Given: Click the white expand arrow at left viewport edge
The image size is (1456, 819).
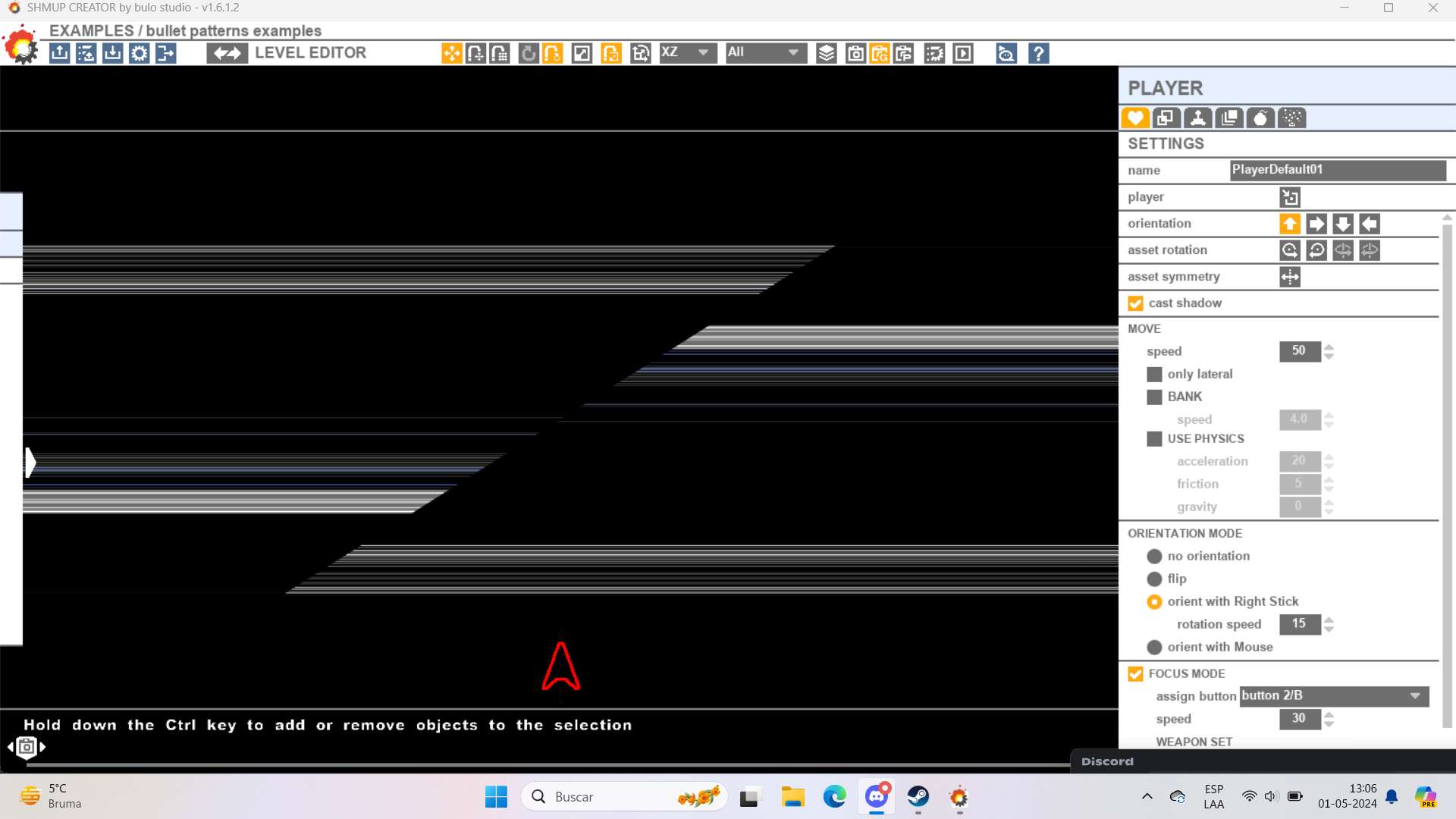Looking at the screenshot, I should (x=30, y=463).
